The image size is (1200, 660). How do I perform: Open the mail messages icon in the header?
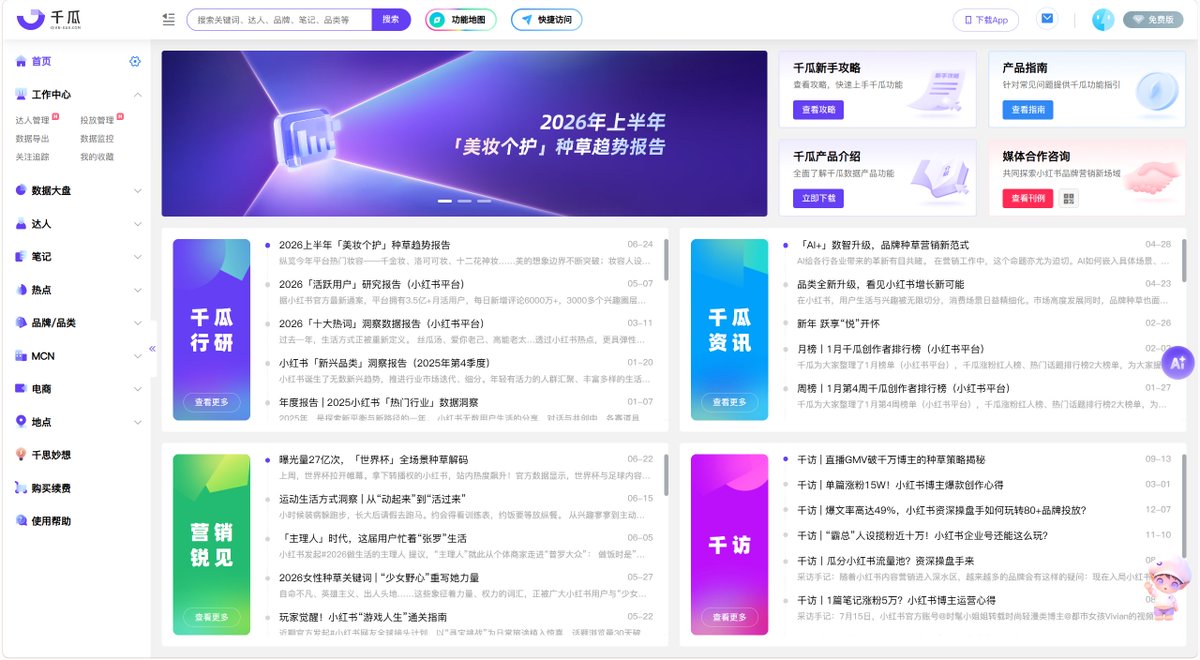(x=1047, y=19)
